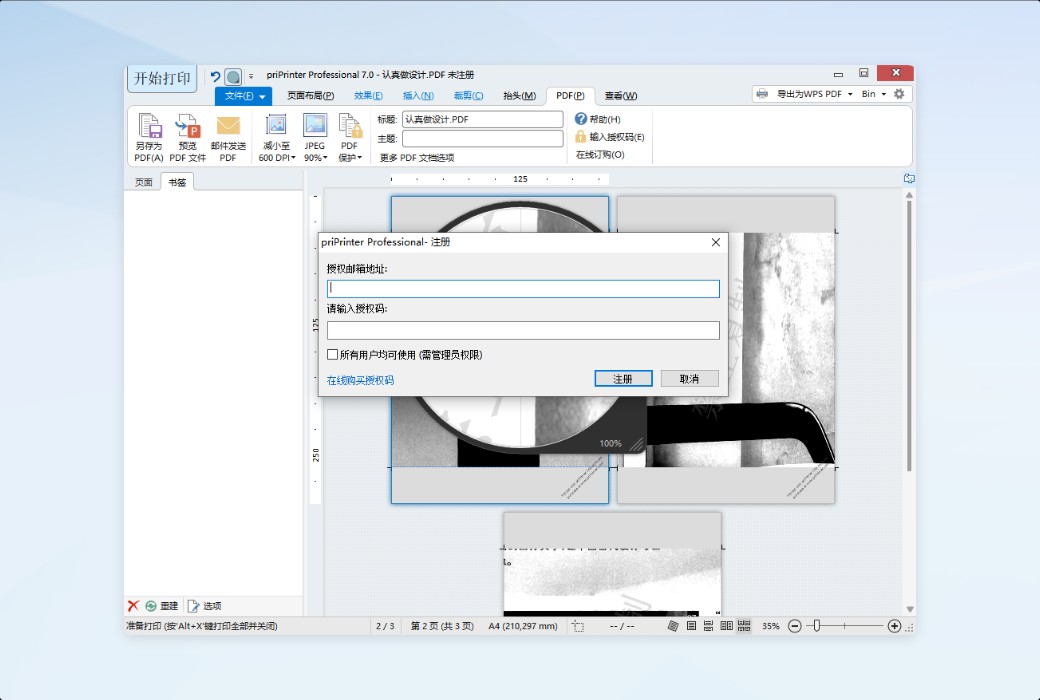The image size is (1040, 700).
Task: Click the zoom slider handle
Action: tap(817, 626)
